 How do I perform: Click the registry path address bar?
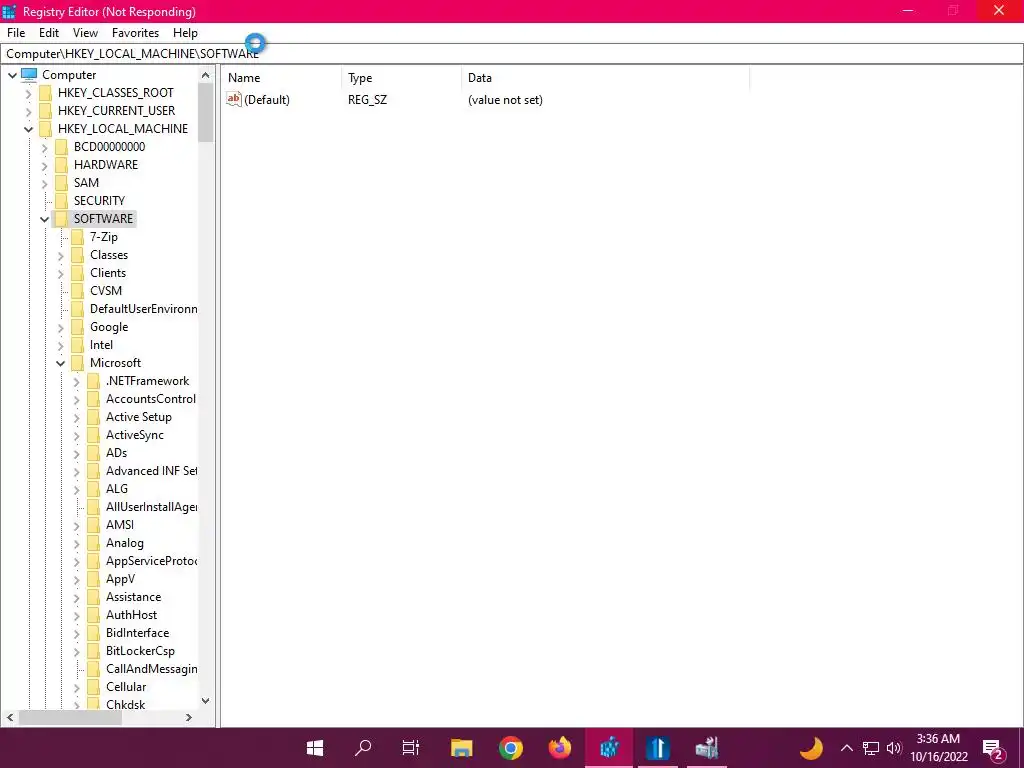[x=512, y=54]
